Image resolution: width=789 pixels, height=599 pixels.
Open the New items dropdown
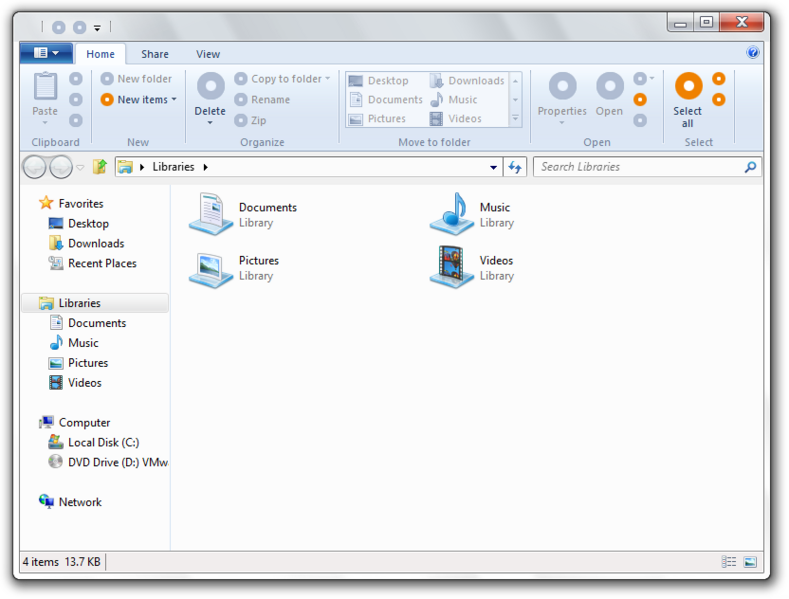click(x=174, y=99)
